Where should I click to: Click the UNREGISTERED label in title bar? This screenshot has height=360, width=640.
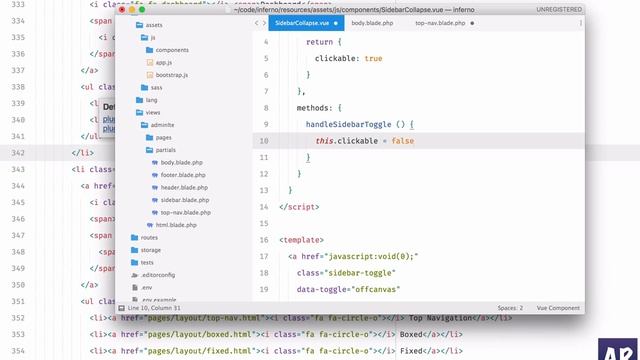(559, 9)
